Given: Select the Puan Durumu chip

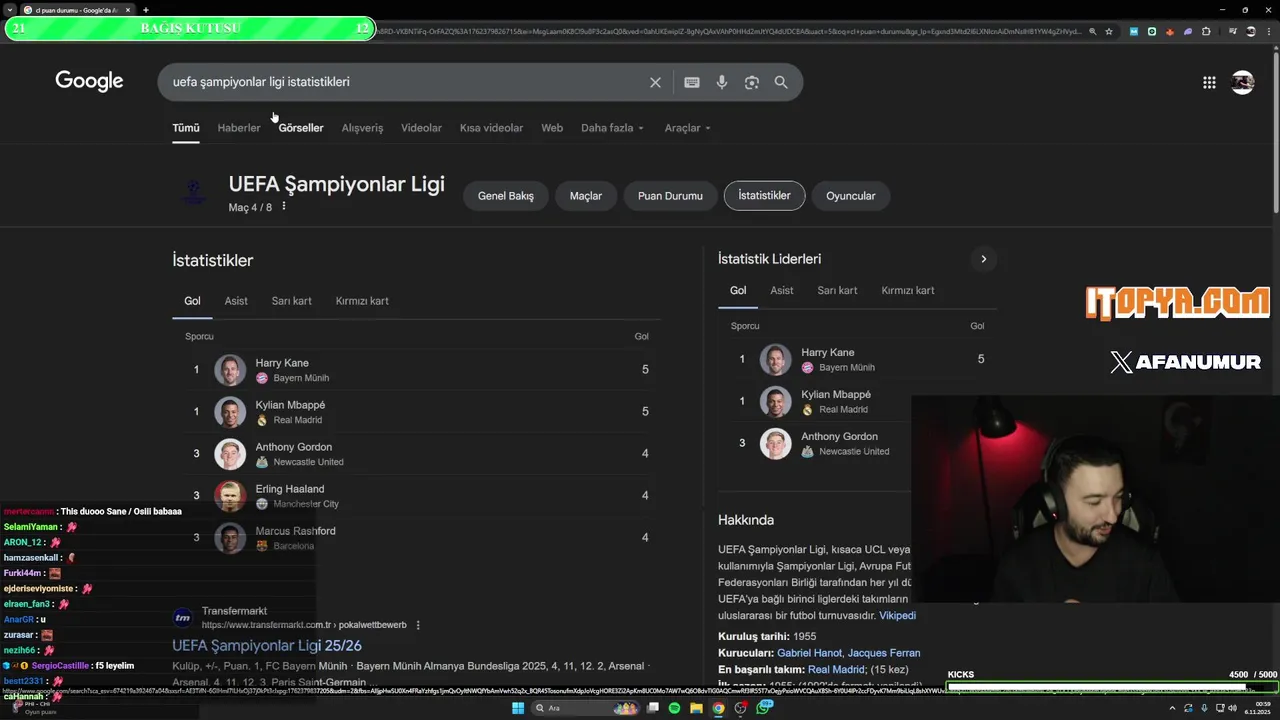Looking at the screenshot, I should (670, 196).
